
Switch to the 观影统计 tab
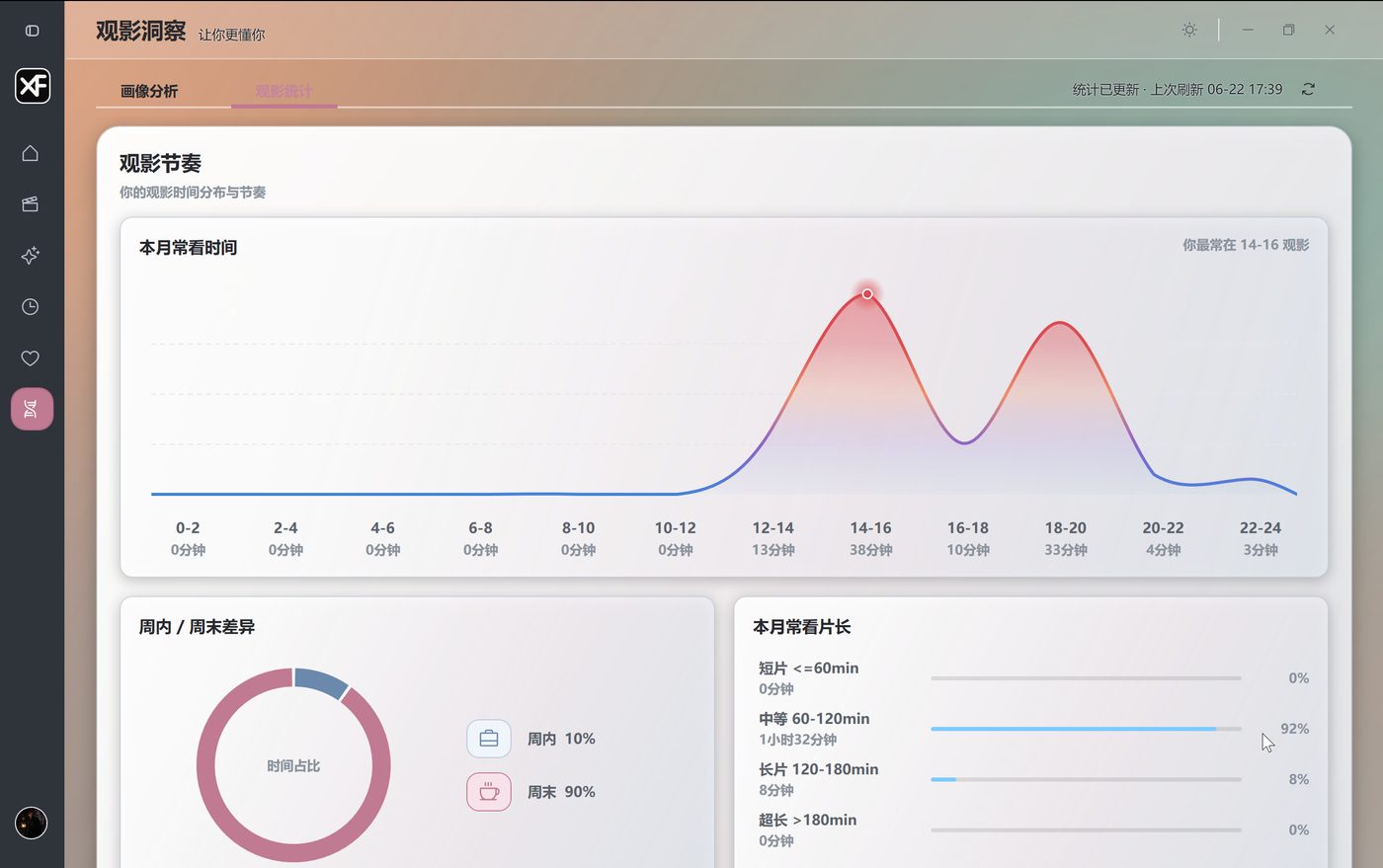pyautogui.click(x=284, y=91)
